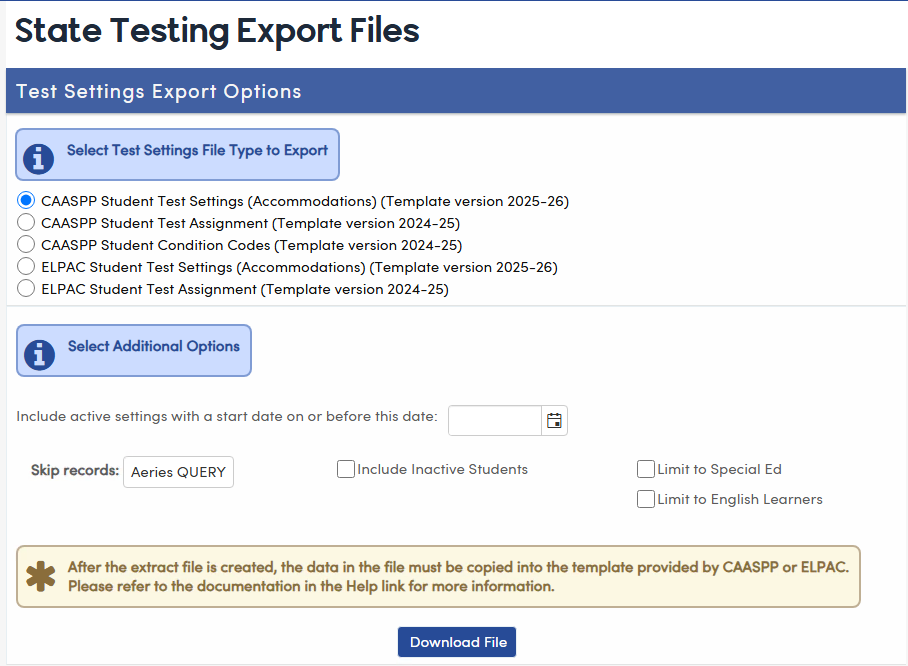Image resolution: width=908 pixels, height=666 pixels.
Task: Click the Download File button
Action: tap(457, 642)
